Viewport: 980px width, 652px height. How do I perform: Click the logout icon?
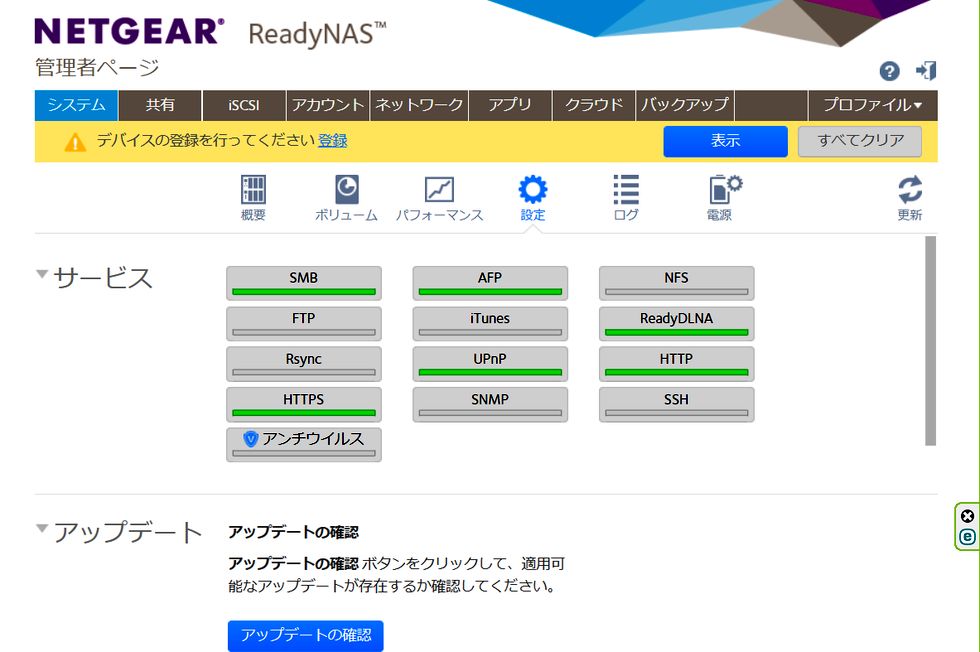(926, 71)
